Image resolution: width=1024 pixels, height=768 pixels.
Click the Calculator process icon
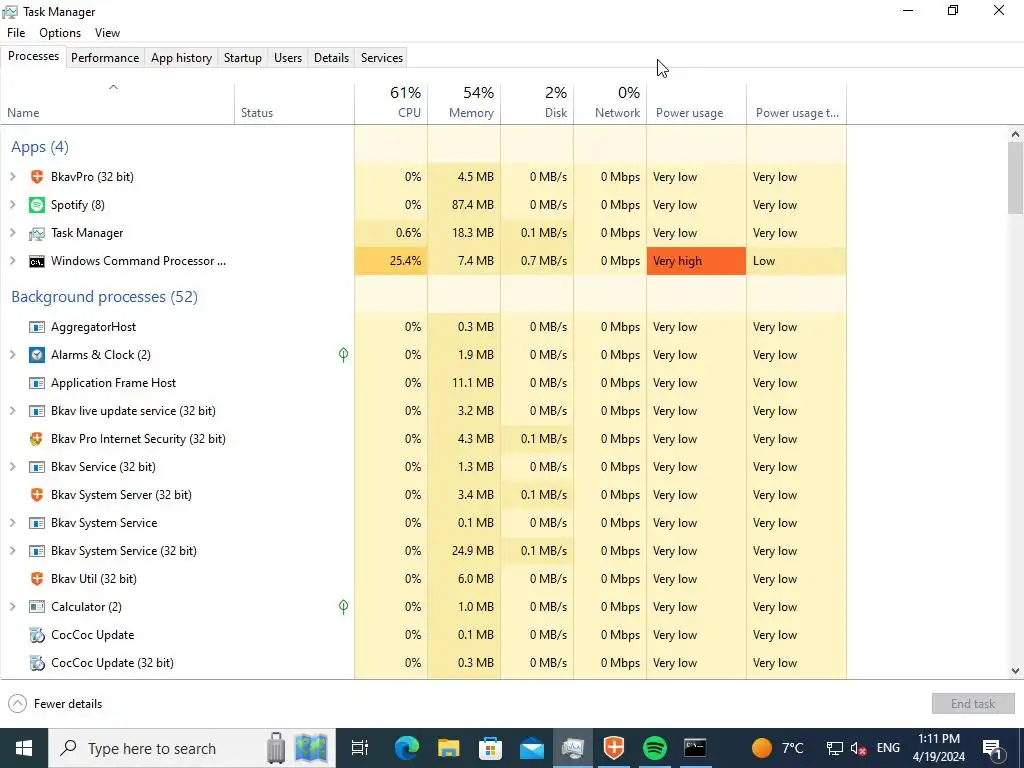(x=37, y=607)
